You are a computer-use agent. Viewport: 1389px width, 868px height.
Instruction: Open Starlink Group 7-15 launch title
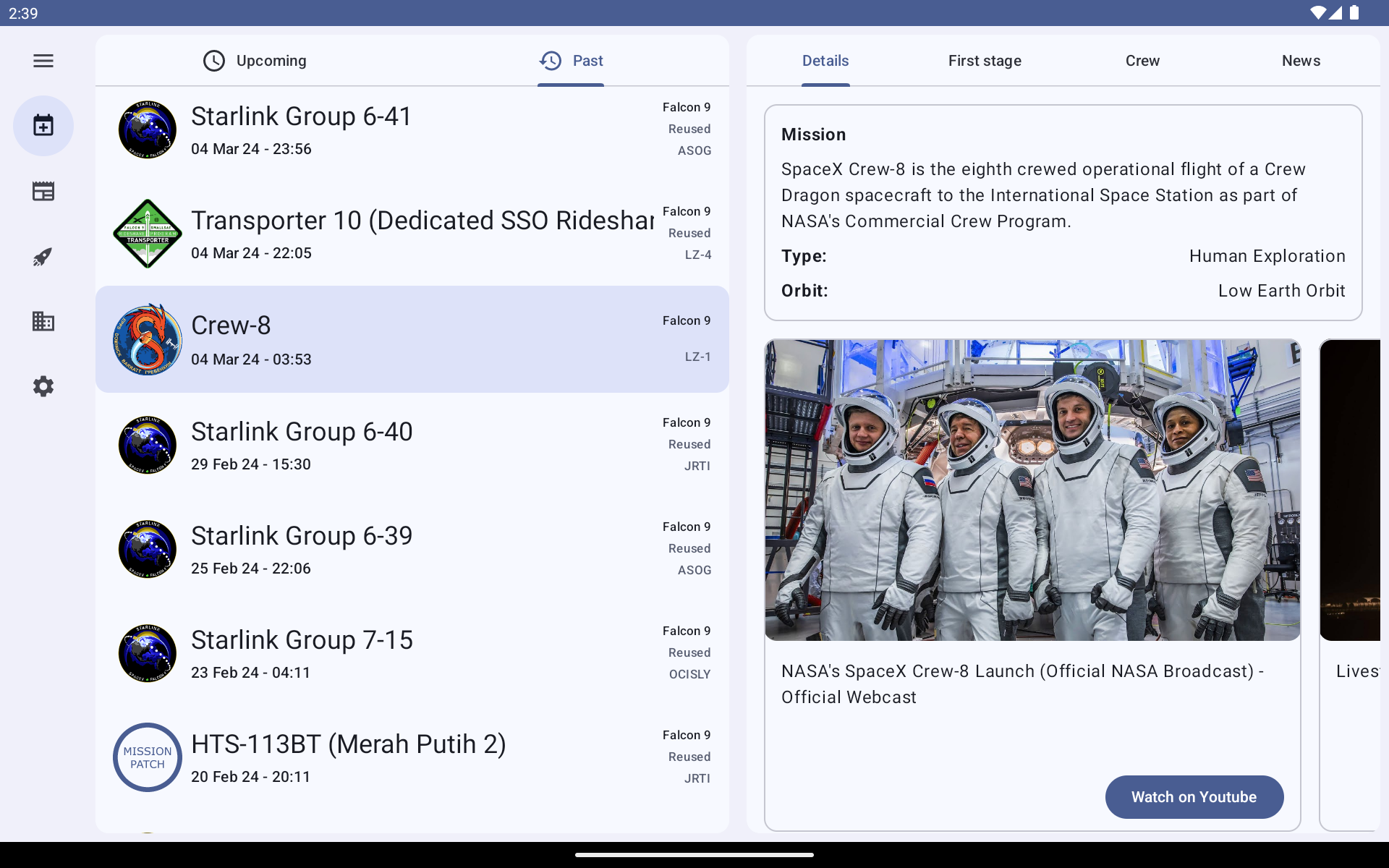tap(302, 640)
